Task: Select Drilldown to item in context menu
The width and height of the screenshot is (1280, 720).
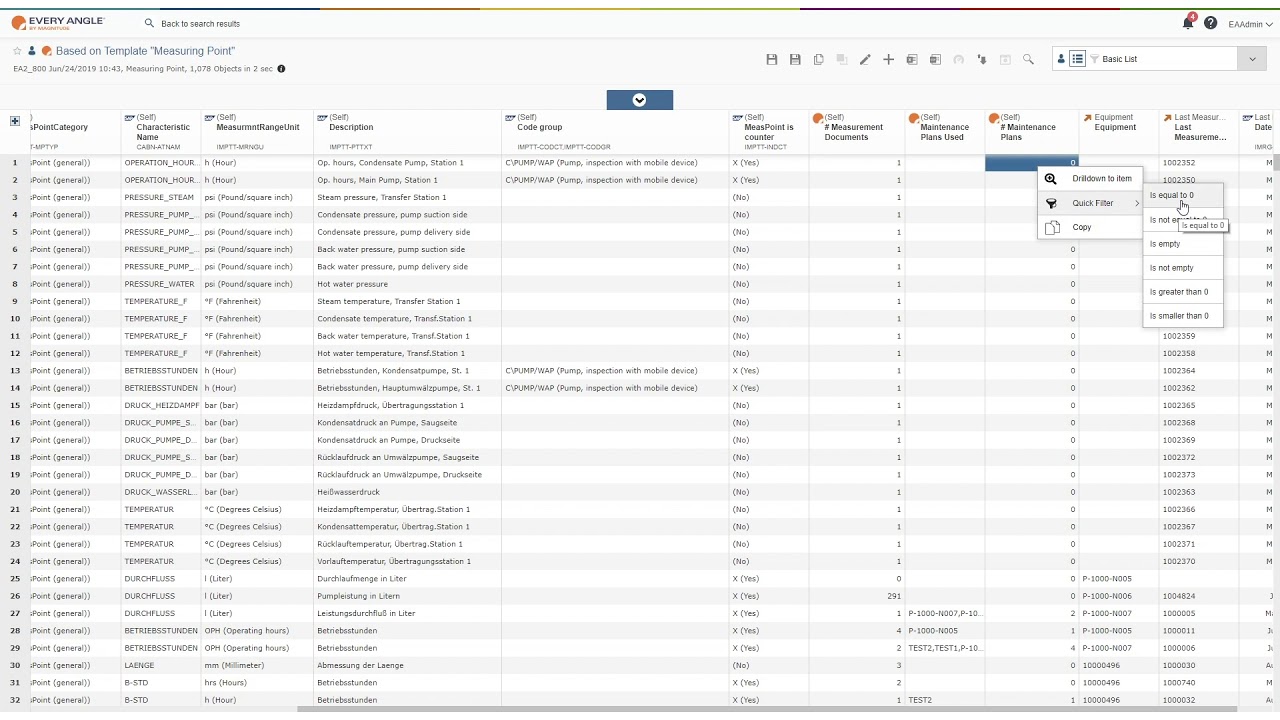Action: (x=1090, y=179)
